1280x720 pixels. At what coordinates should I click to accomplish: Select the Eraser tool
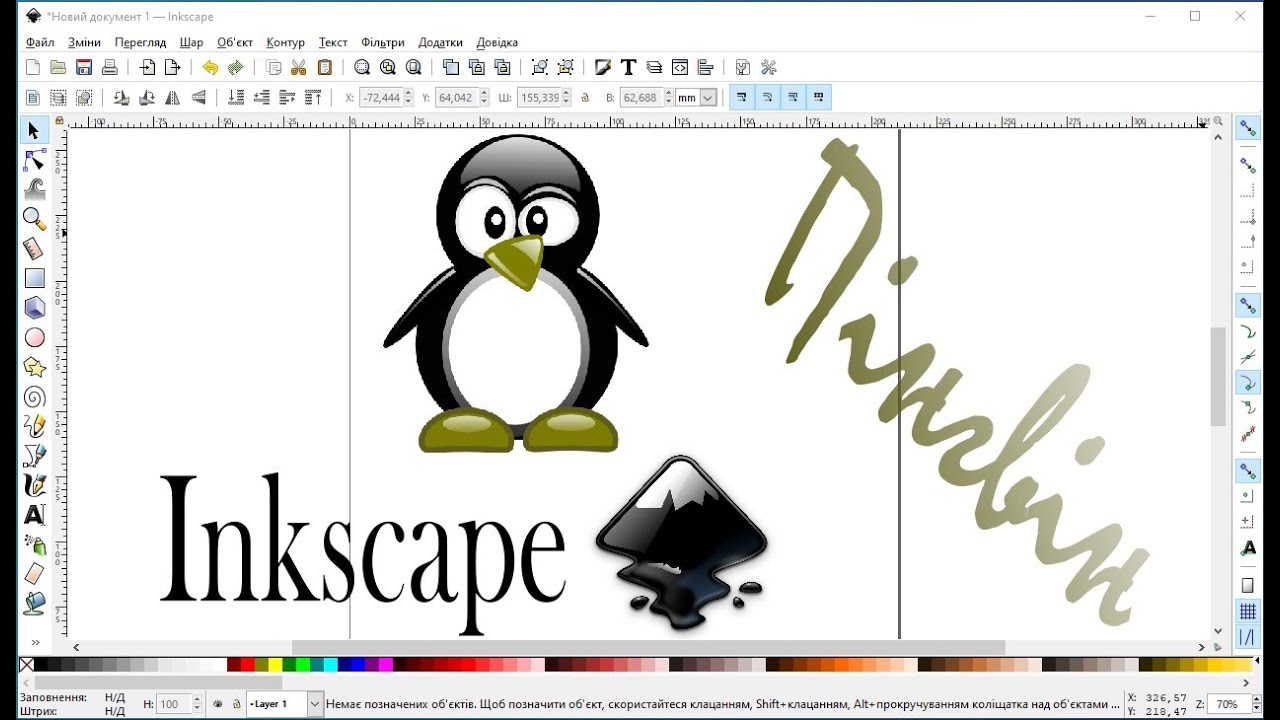click(x=34, y=574)
